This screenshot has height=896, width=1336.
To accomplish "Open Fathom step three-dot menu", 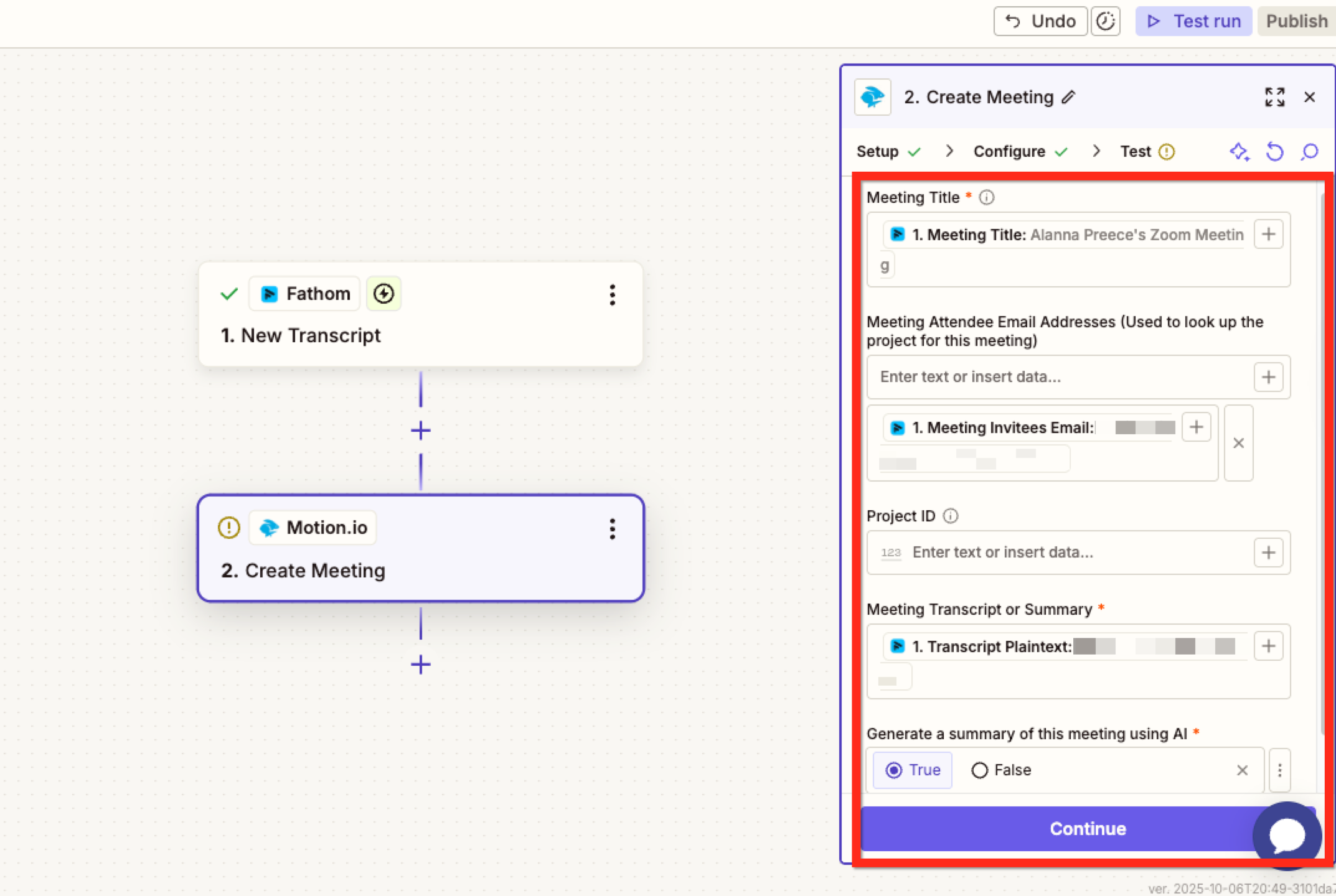I will click(x=613, y=294).
